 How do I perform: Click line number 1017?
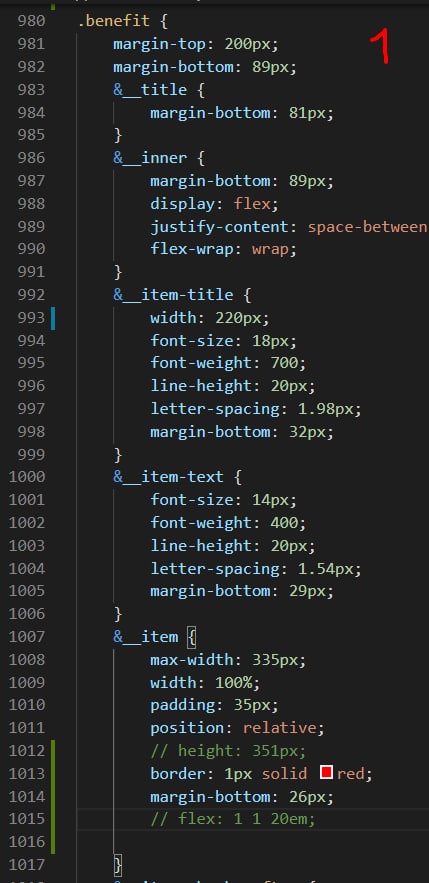(x=27, y=864)
